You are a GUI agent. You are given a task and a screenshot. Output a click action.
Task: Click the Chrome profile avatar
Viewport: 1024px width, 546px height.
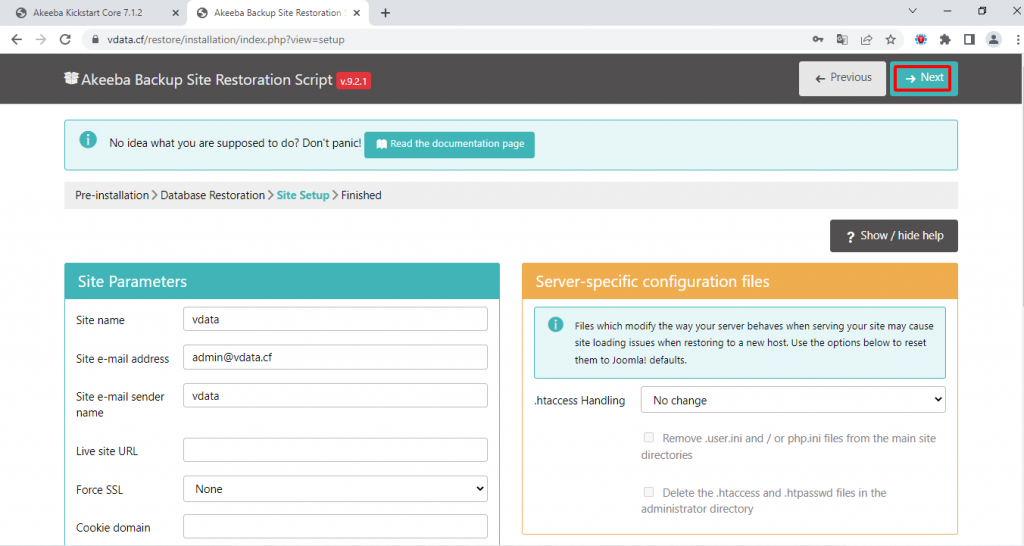993,40
